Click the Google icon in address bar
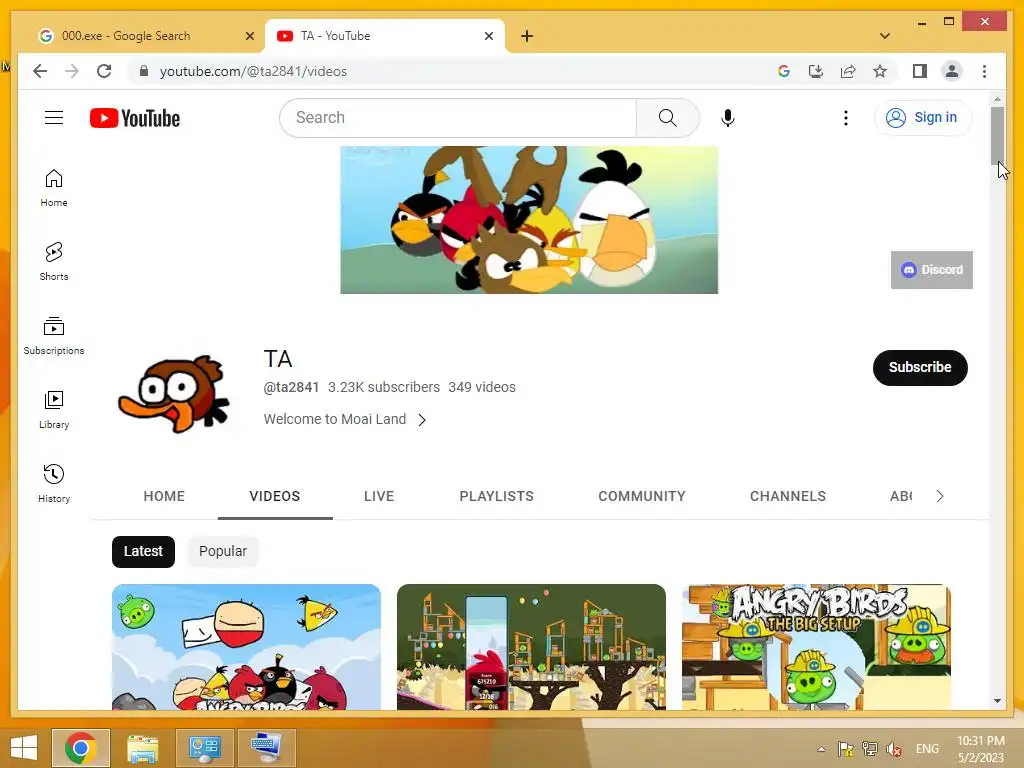This screenshot has width=1024, height=768. tap(784, 71)
